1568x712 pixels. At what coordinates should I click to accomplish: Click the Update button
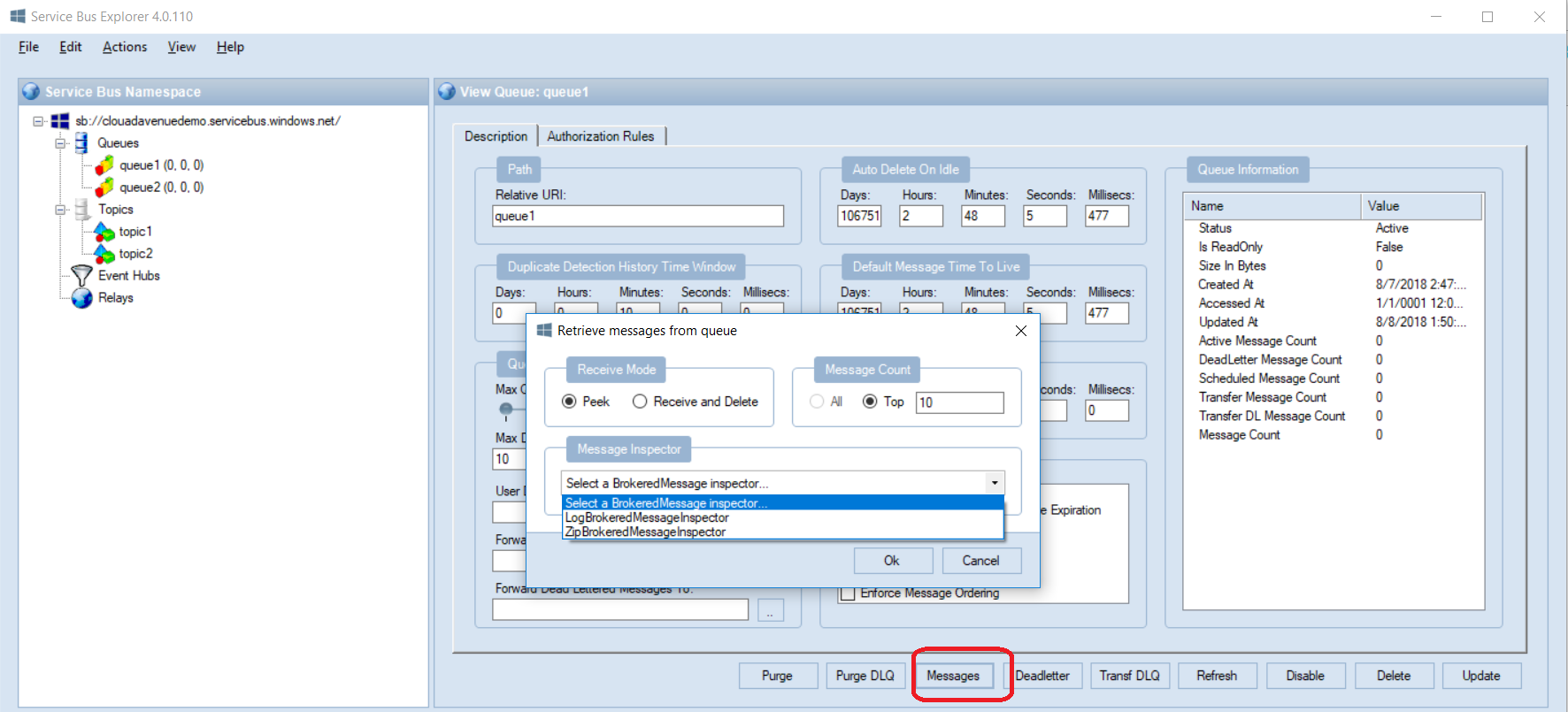pyautogui.click(x=1481, y=676)
